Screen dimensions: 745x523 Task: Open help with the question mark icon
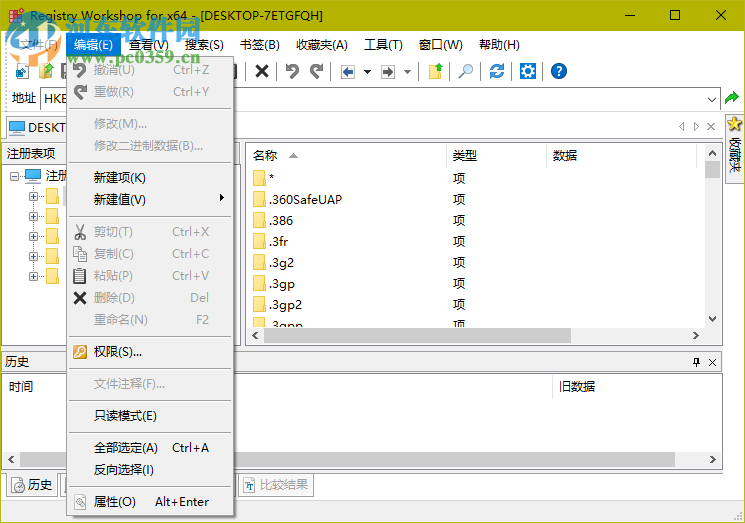559,72
